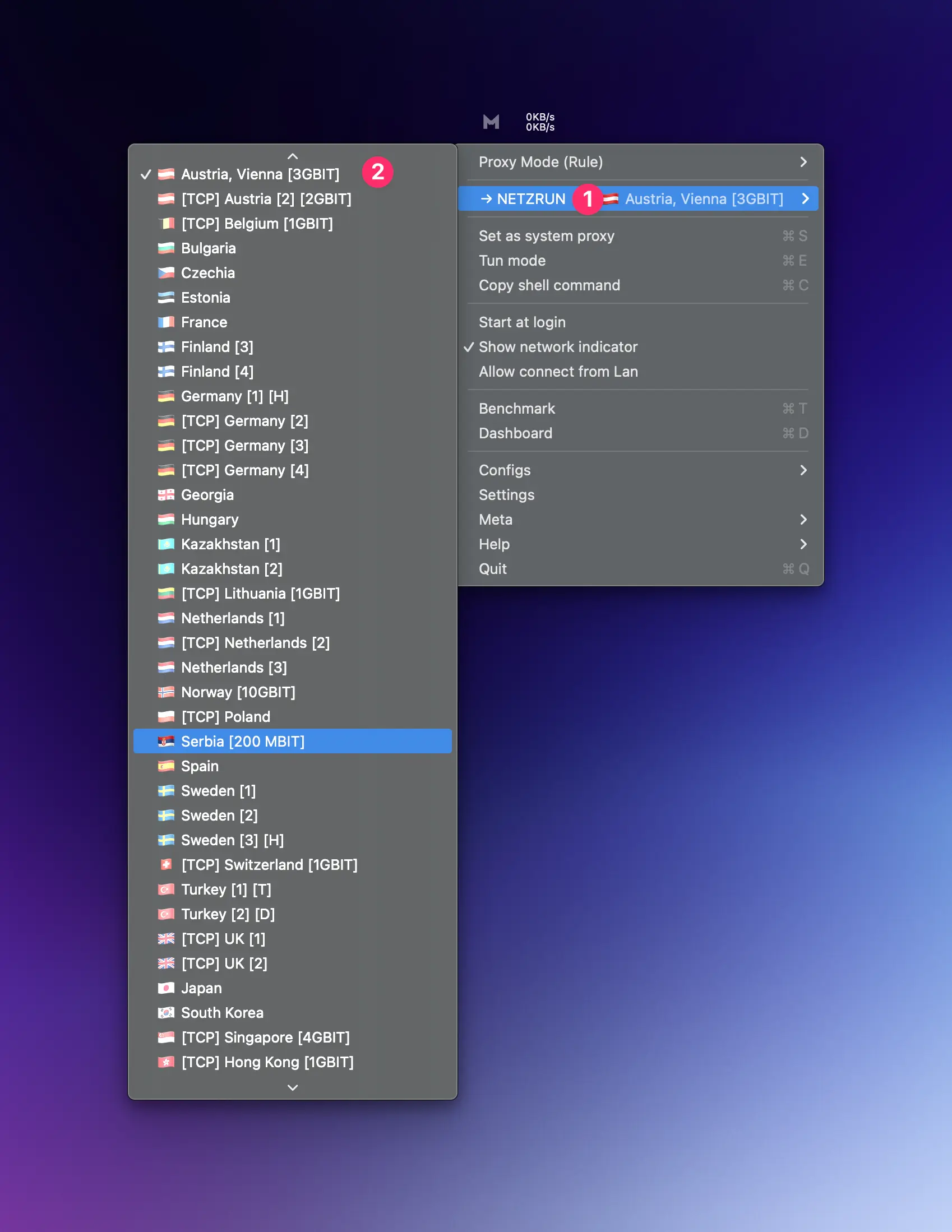
Task: Toggle Show network indicator option
Action: [x=557, y=347]
